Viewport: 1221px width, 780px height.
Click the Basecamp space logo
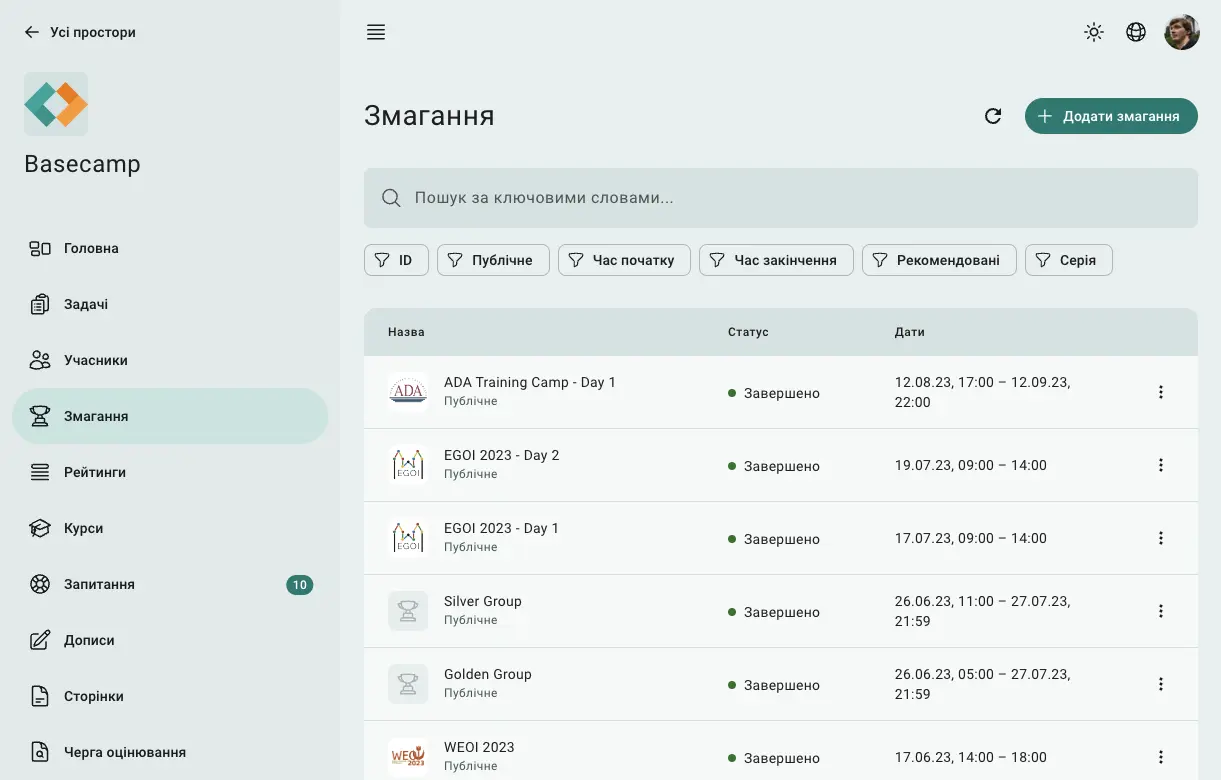click(x=56, y=104)
